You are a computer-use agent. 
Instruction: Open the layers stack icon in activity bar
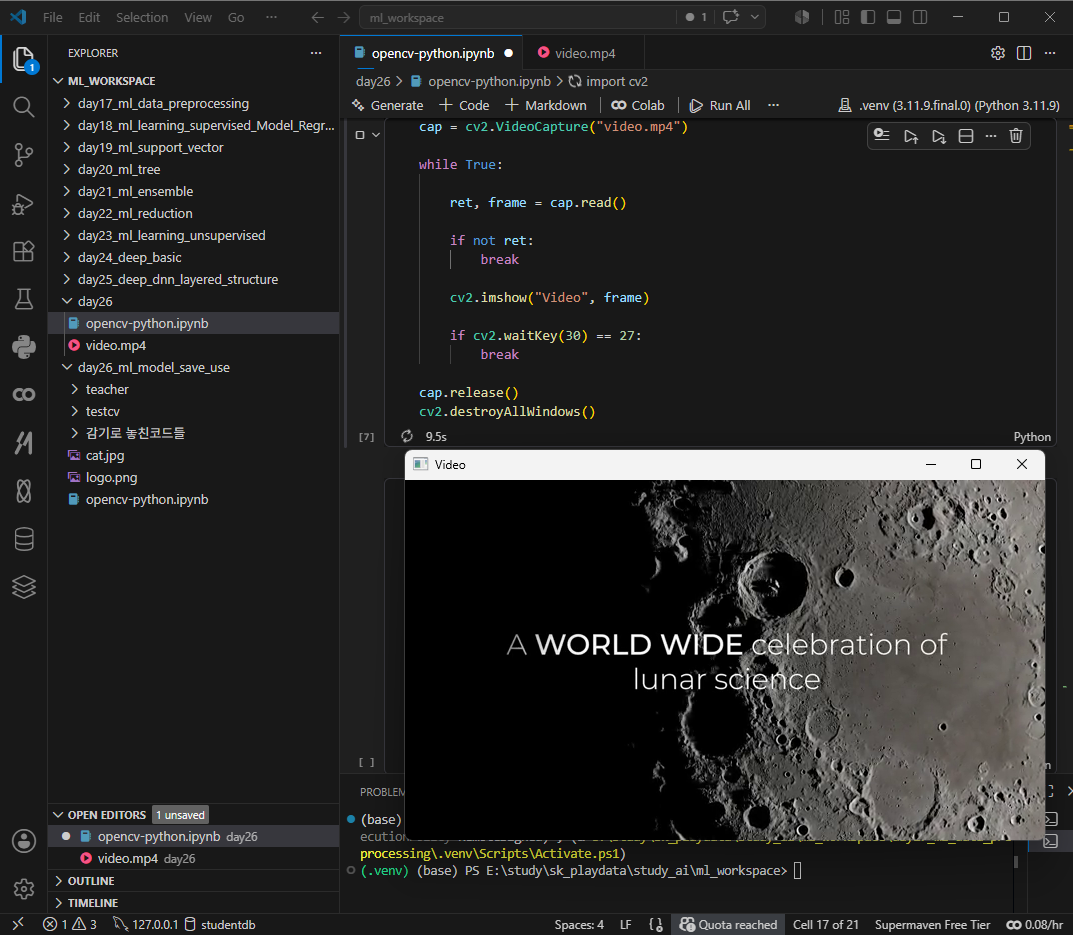(x=24, y=587)
